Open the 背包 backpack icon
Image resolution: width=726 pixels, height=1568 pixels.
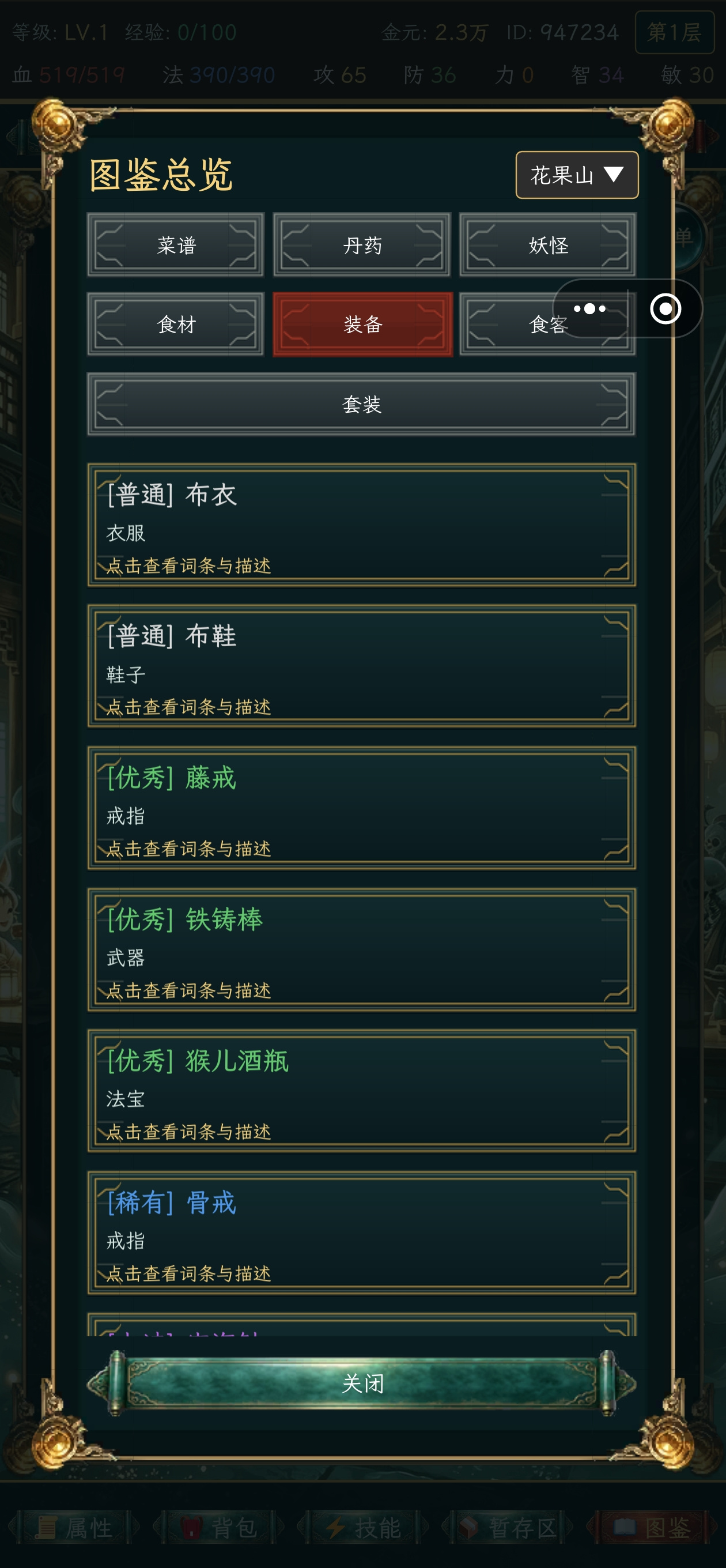pos(191,1527)
